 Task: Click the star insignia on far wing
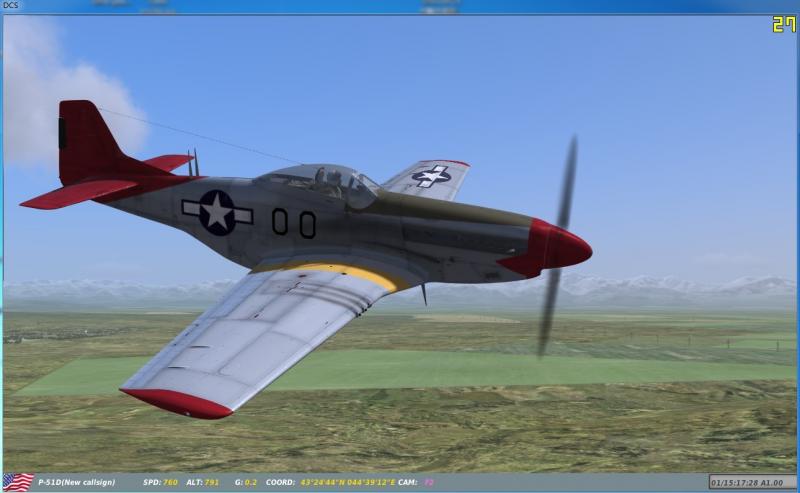point(431,176)
